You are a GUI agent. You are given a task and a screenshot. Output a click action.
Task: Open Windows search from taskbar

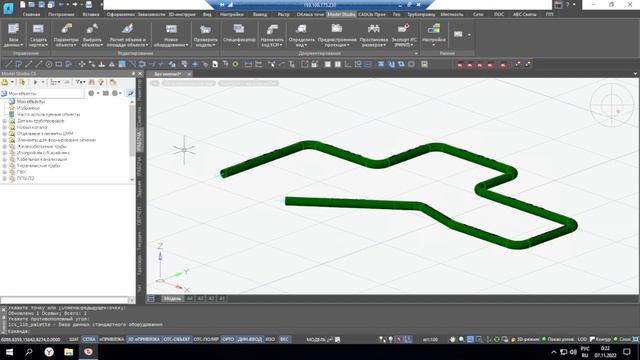pos(29,352)
